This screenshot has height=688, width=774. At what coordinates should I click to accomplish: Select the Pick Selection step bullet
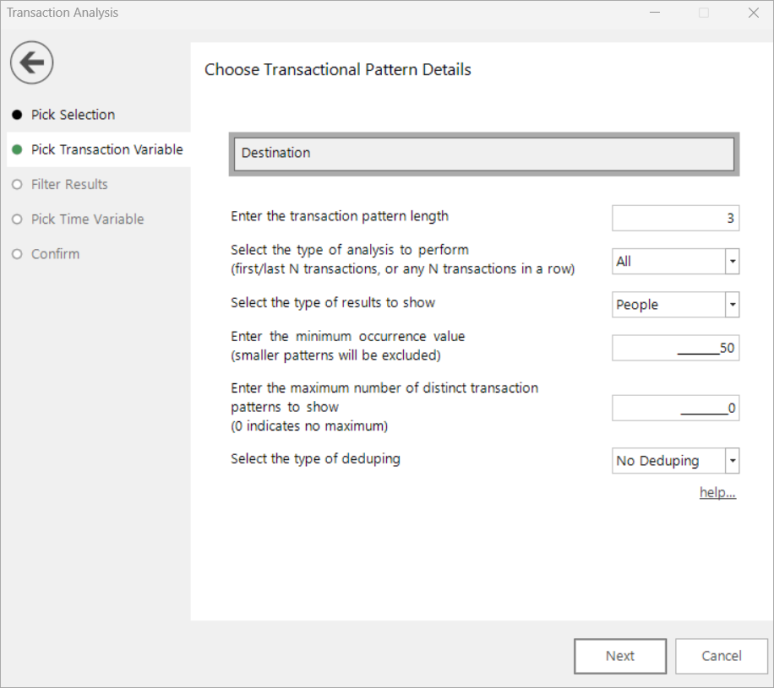tap(17, 115)
